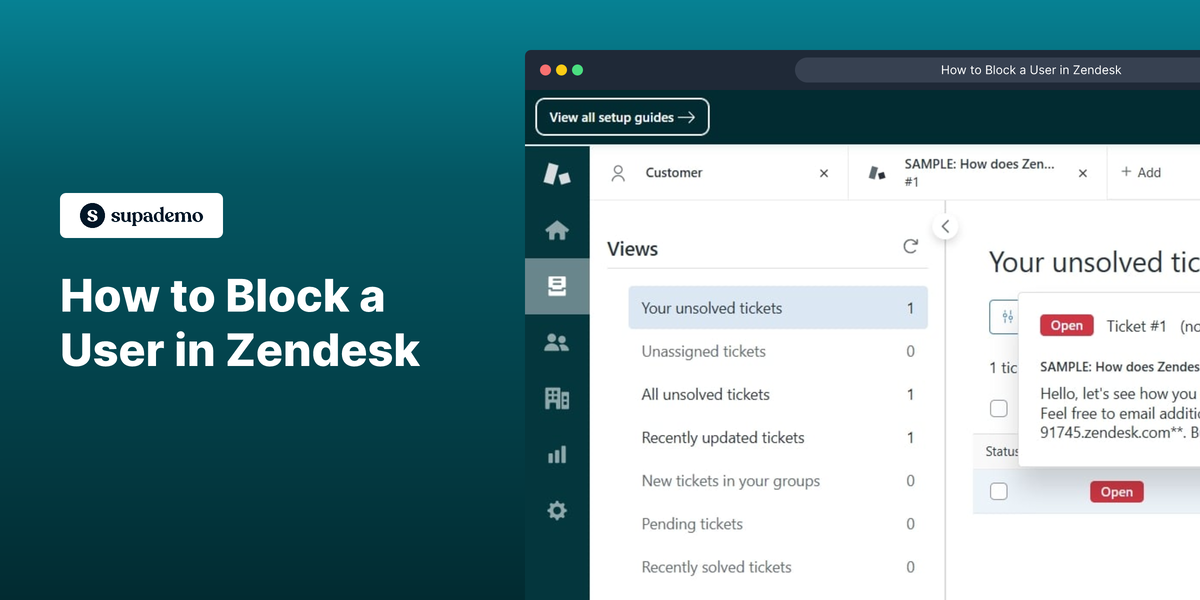Select Unassigned tickets view
The image size is (1200, 600).
click(778, 351)
